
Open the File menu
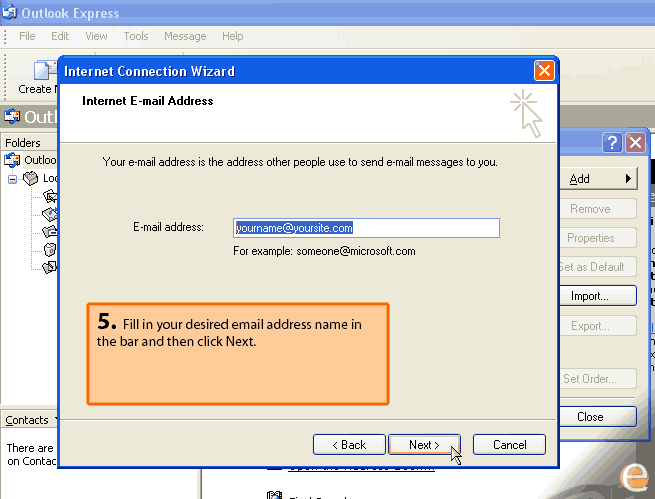click(27, 36)
